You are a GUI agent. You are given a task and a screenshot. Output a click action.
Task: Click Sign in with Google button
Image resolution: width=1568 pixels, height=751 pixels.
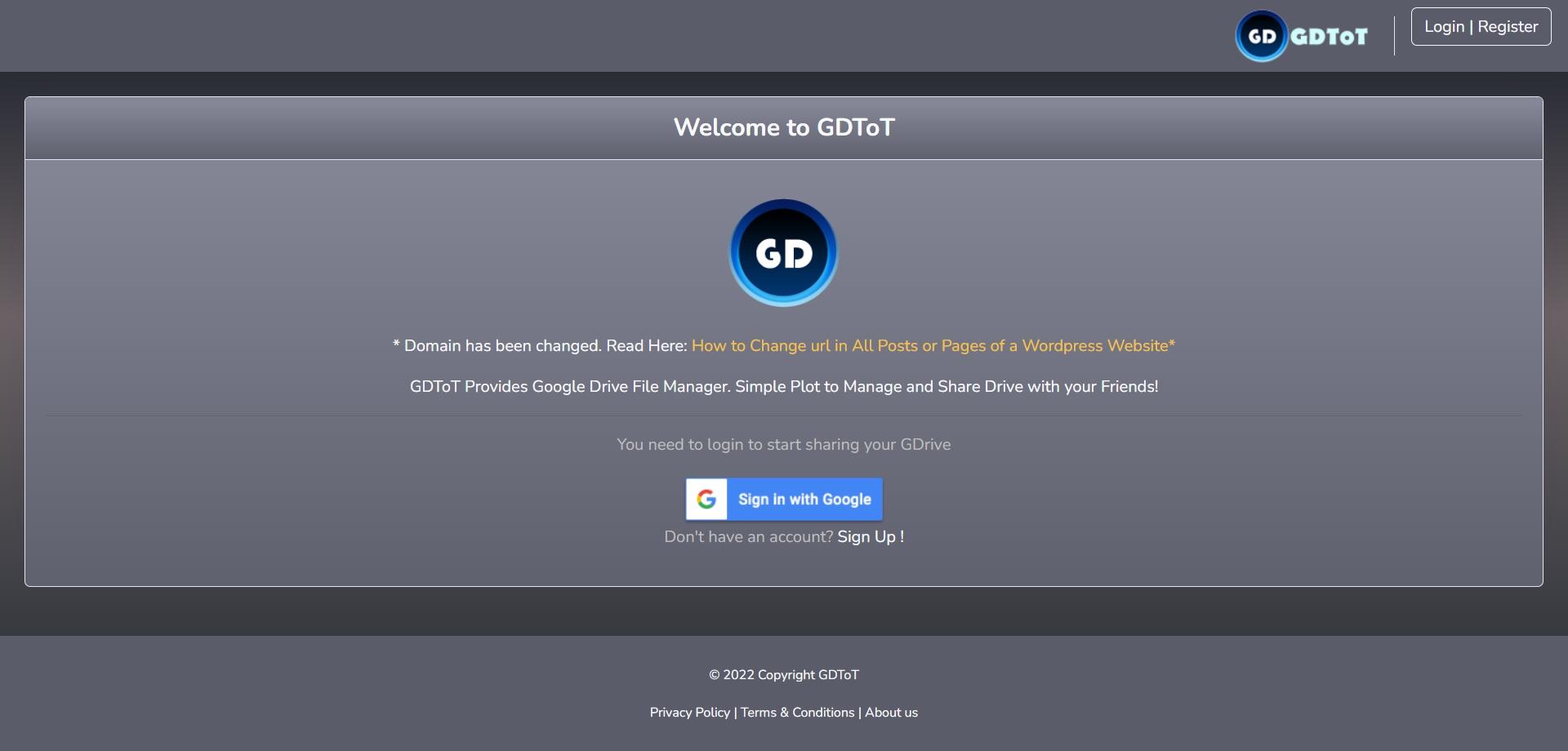pyautogui.click(x=784, y=499)
